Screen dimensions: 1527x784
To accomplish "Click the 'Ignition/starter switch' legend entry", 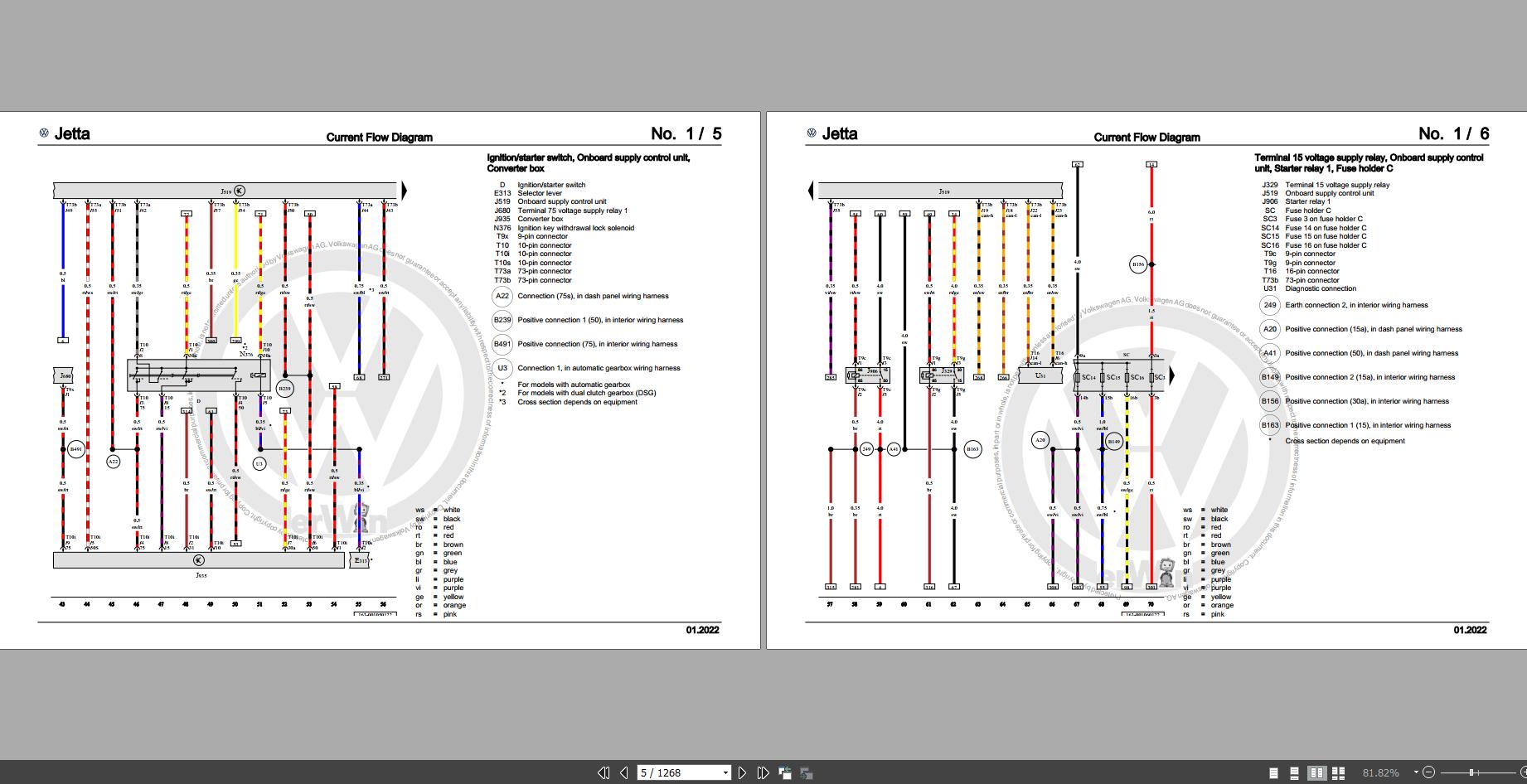I will 551,185.
